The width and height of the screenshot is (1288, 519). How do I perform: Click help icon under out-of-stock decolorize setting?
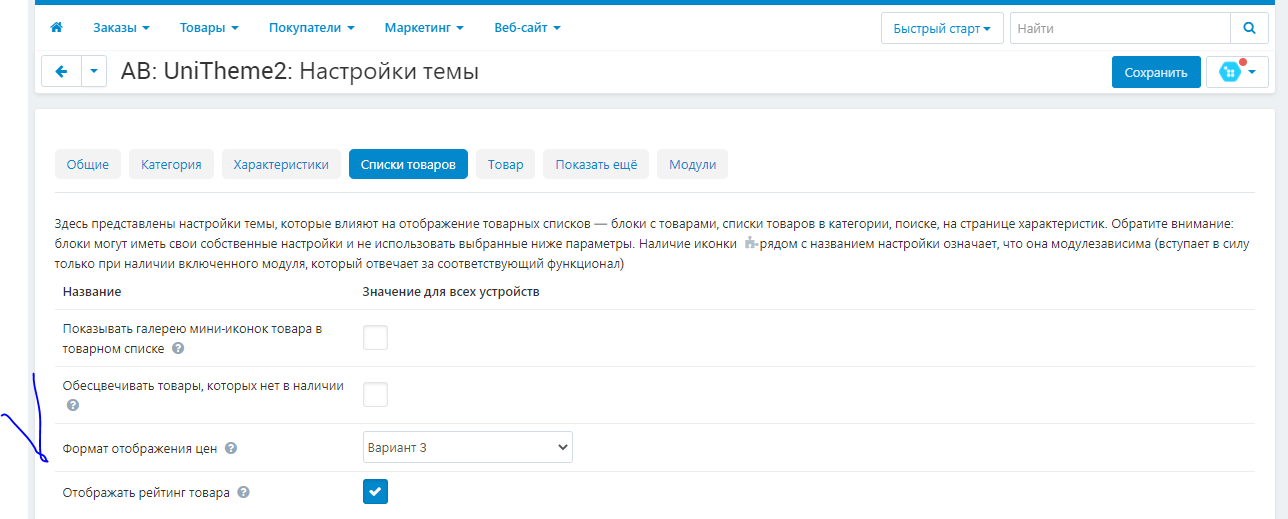72,406
